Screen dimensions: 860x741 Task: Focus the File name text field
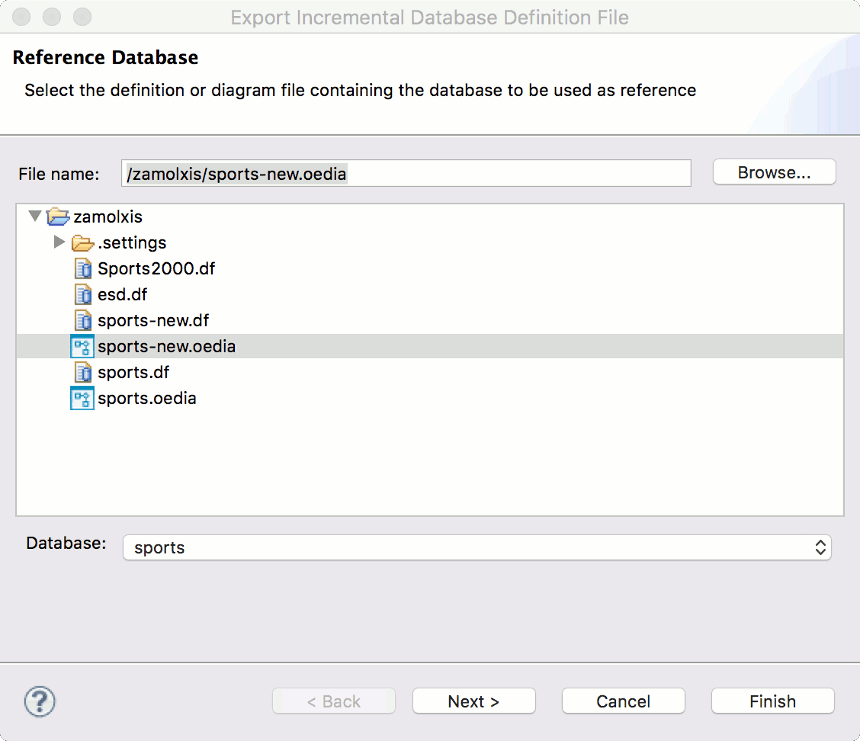click(406, 173)
